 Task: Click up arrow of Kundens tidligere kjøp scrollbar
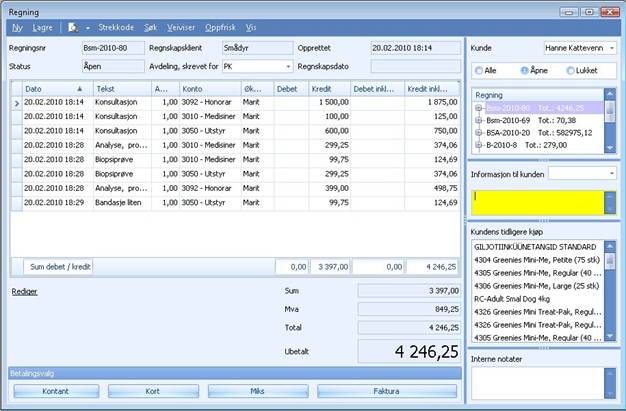610,247
